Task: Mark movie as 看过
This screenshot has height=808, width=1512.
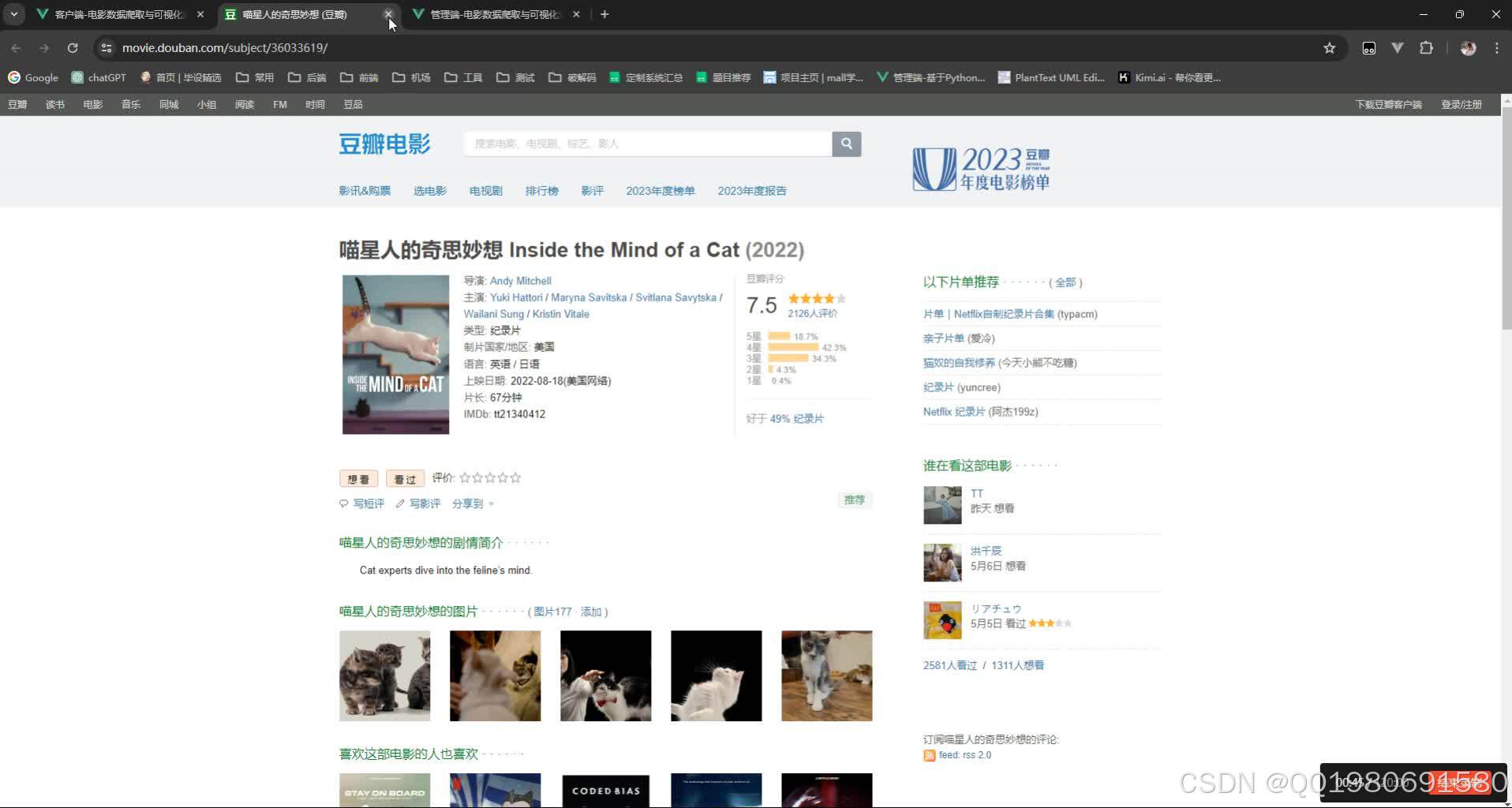Action: tap(405, 479)
